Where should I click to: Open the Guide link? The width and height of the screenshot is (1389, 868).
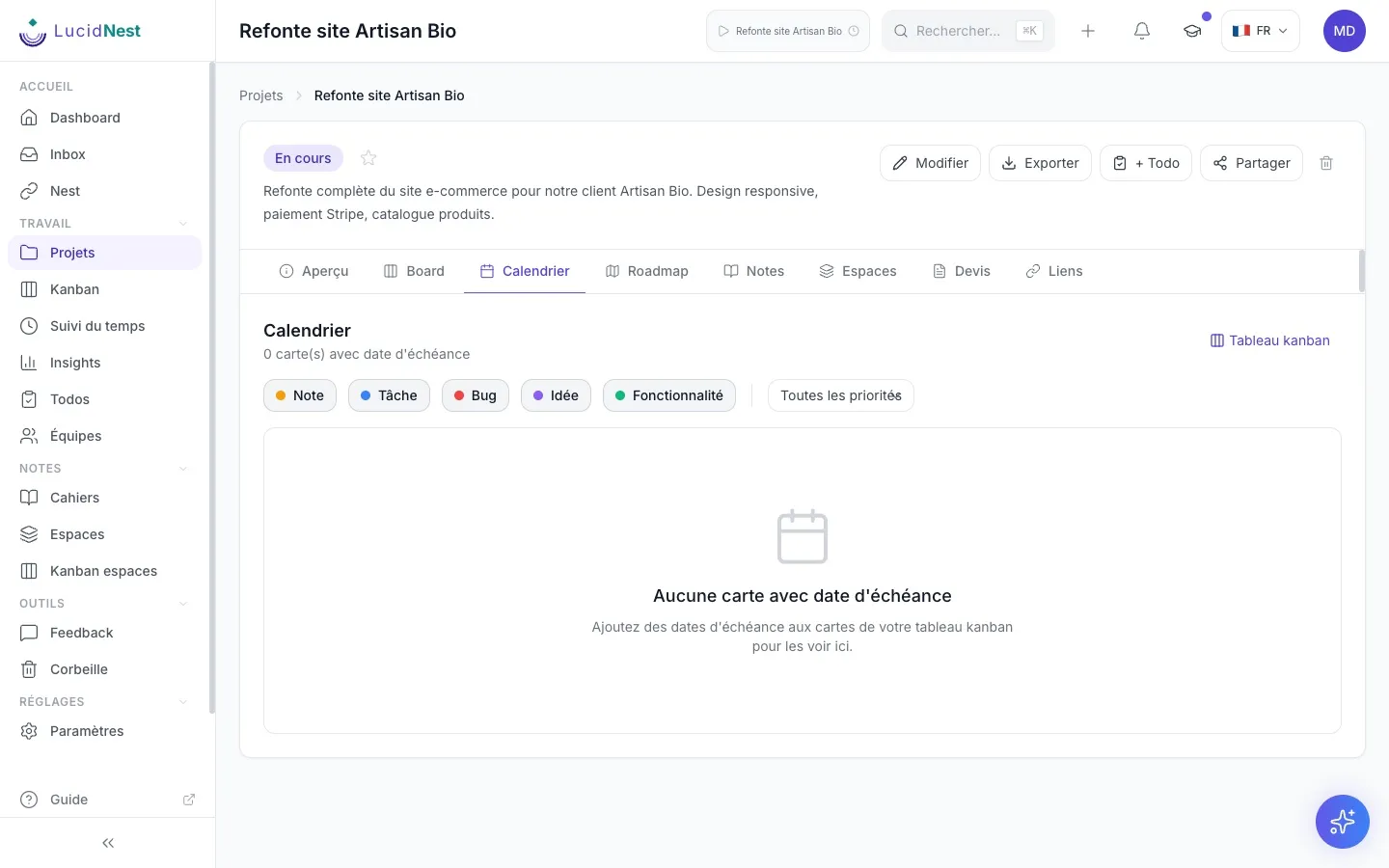[107, 800]
